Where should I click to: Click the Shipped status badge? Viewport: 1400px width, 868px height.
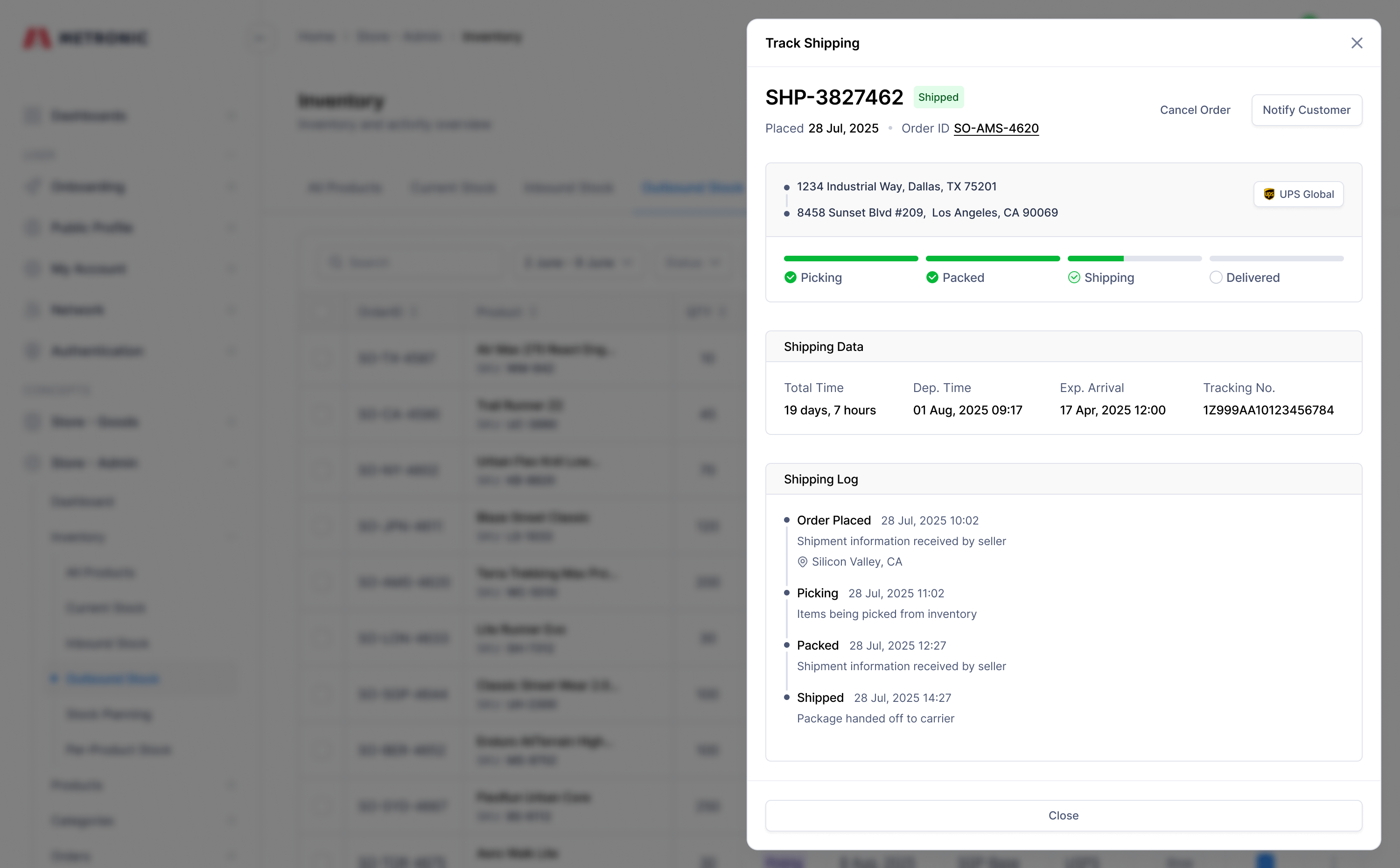(938, 97)
